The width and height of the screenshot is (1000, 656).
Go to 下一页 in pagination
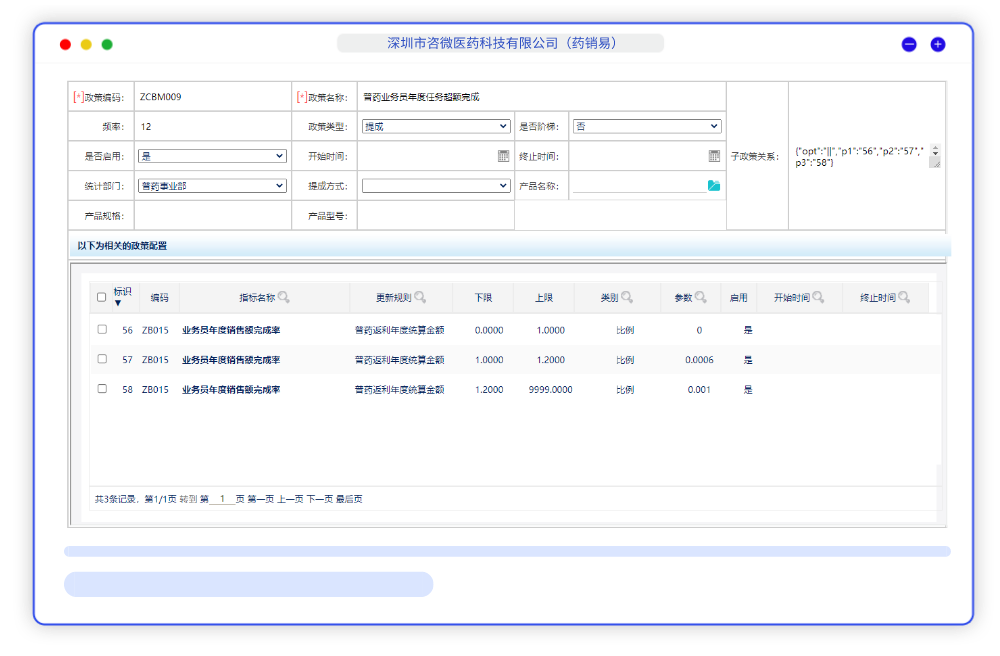click(319, 499)
